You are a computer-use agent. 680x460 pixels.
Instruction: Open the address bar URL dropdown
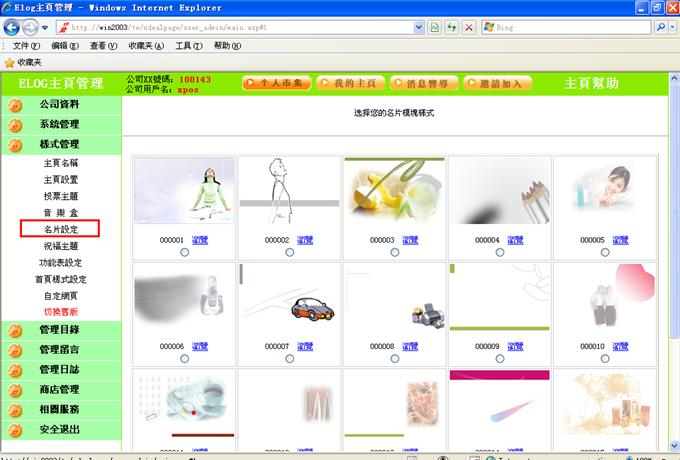pyautogui.click(x=419, y=27)
